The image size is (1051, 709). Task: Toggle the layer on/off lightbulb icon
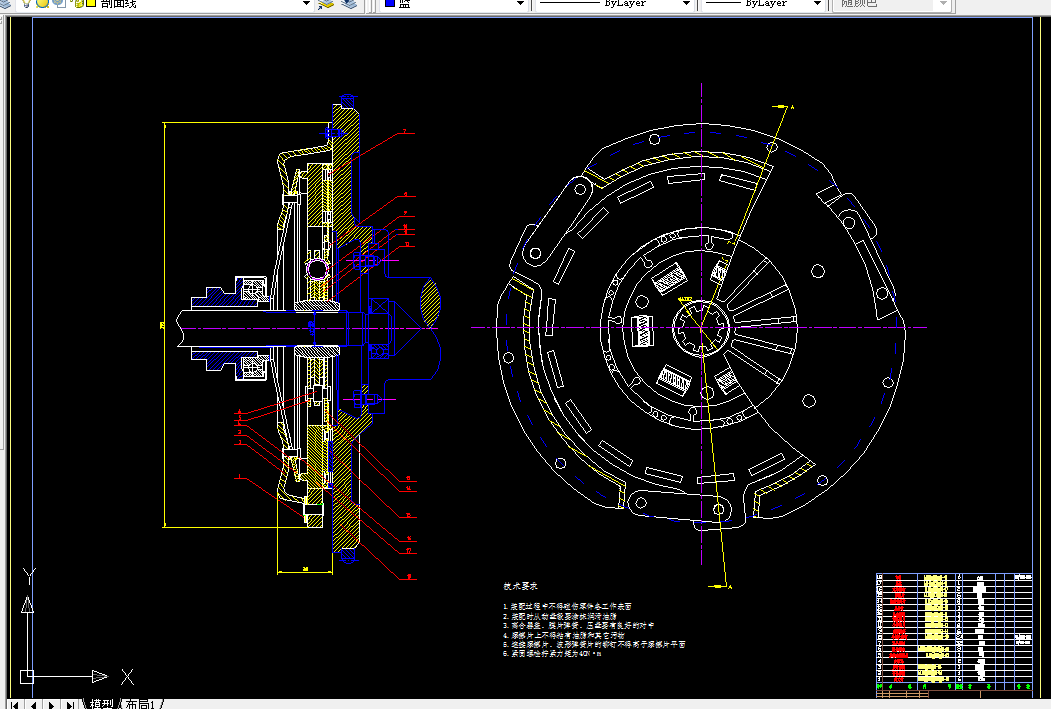tap(26, 3)
